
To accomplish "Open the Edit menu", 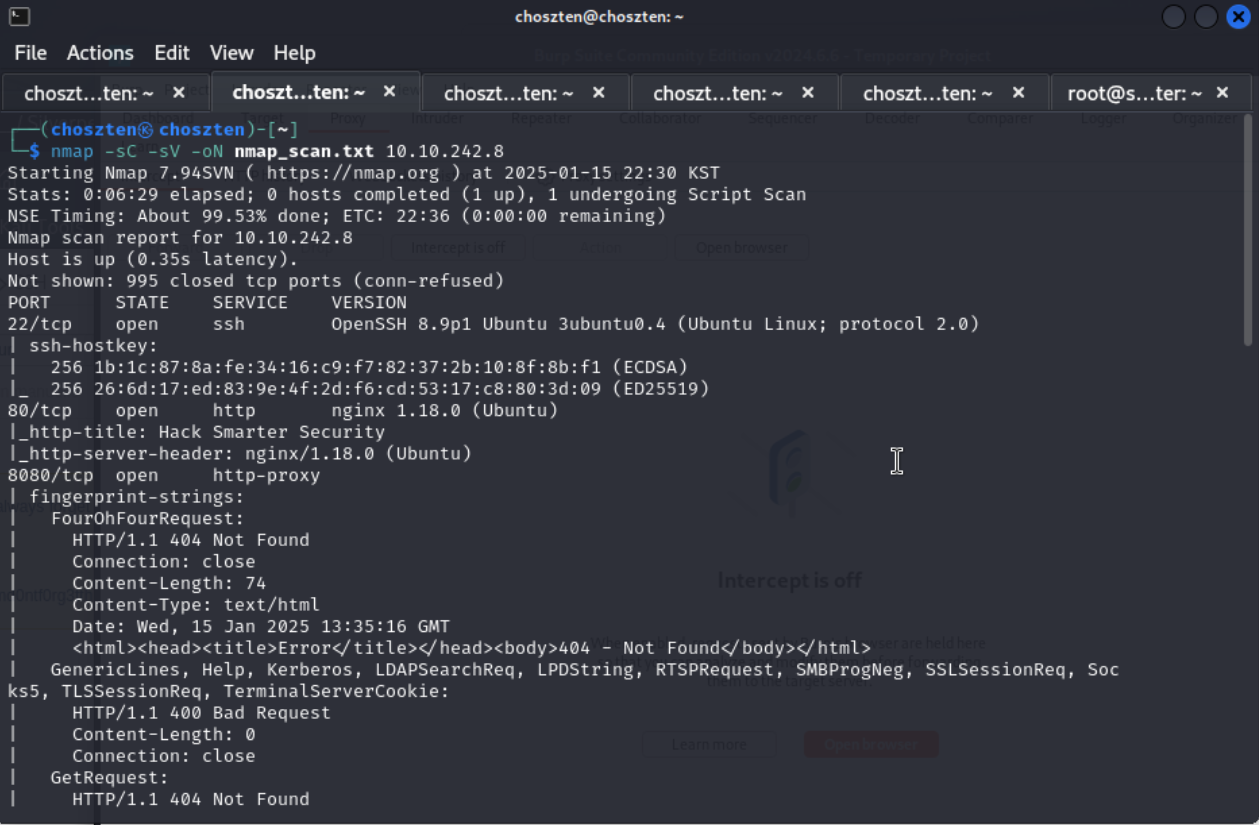I will click(172, 53).
